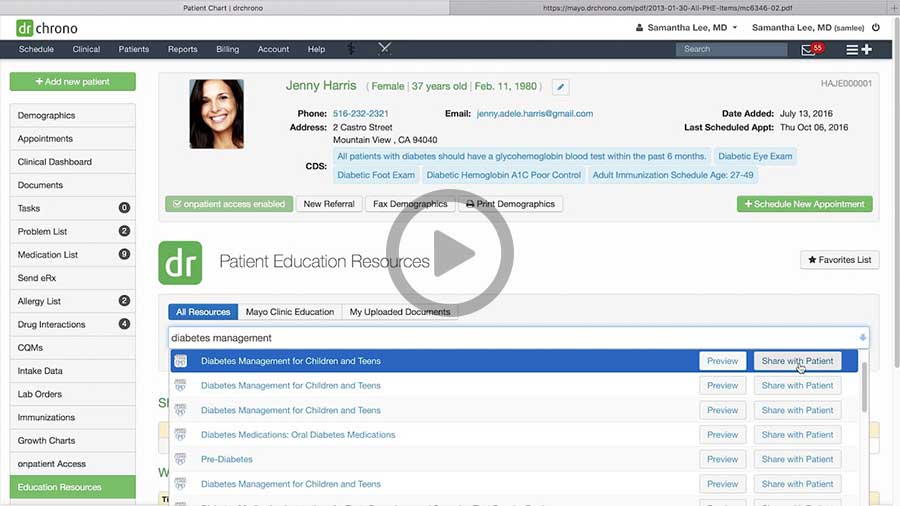900x506 pixels.
Task: Open the Billing menu
Action: pyautogui.click(x=227, y=49)
